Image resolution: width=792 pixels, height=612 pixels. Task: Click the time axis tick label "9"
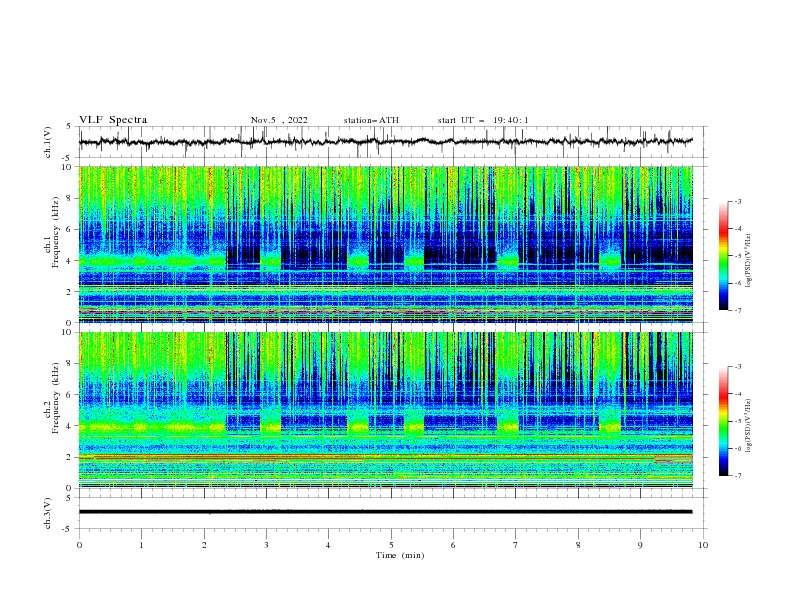640,545
